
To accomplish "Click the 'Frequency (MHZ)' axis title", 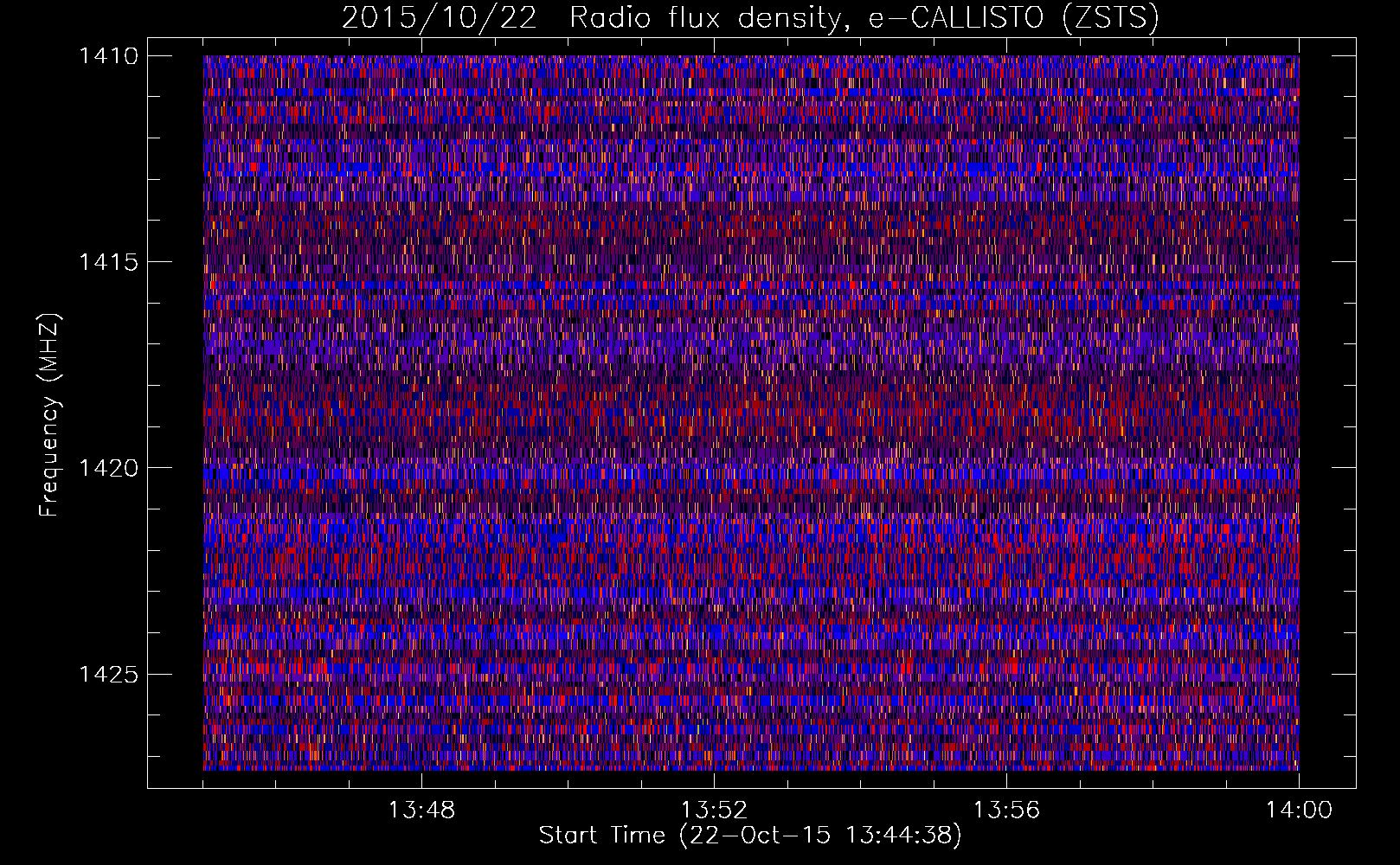I will (49, 415).
